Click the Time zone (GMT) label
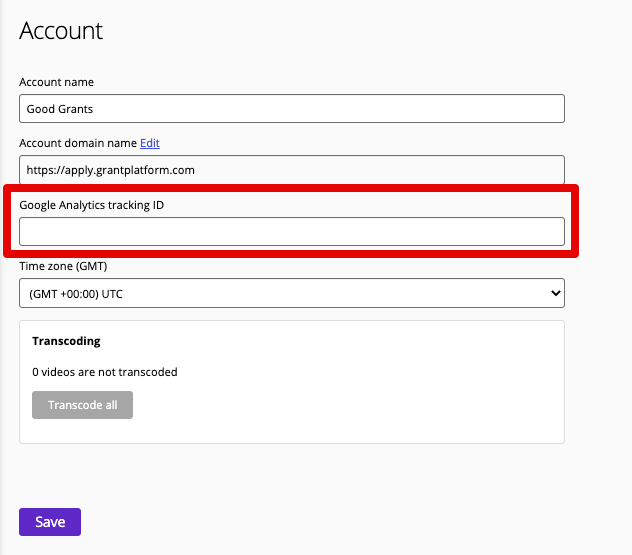632x555 pixels. click(x=63, y=266)
